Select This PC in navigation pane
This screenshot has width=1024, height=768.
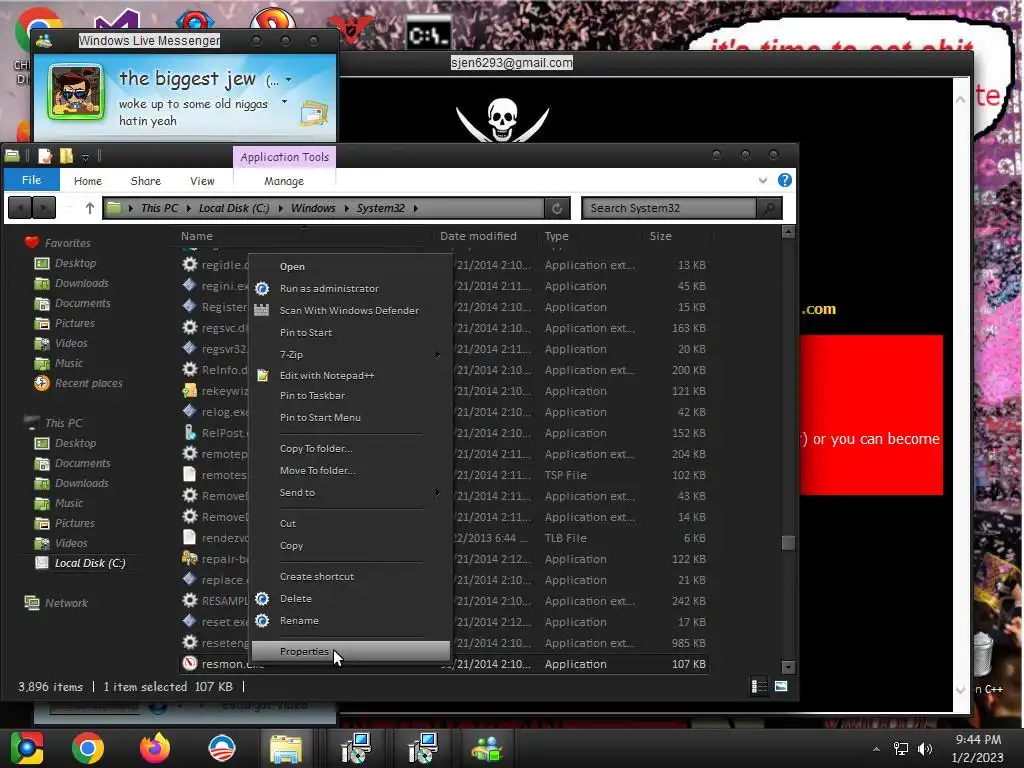point(63,423)
